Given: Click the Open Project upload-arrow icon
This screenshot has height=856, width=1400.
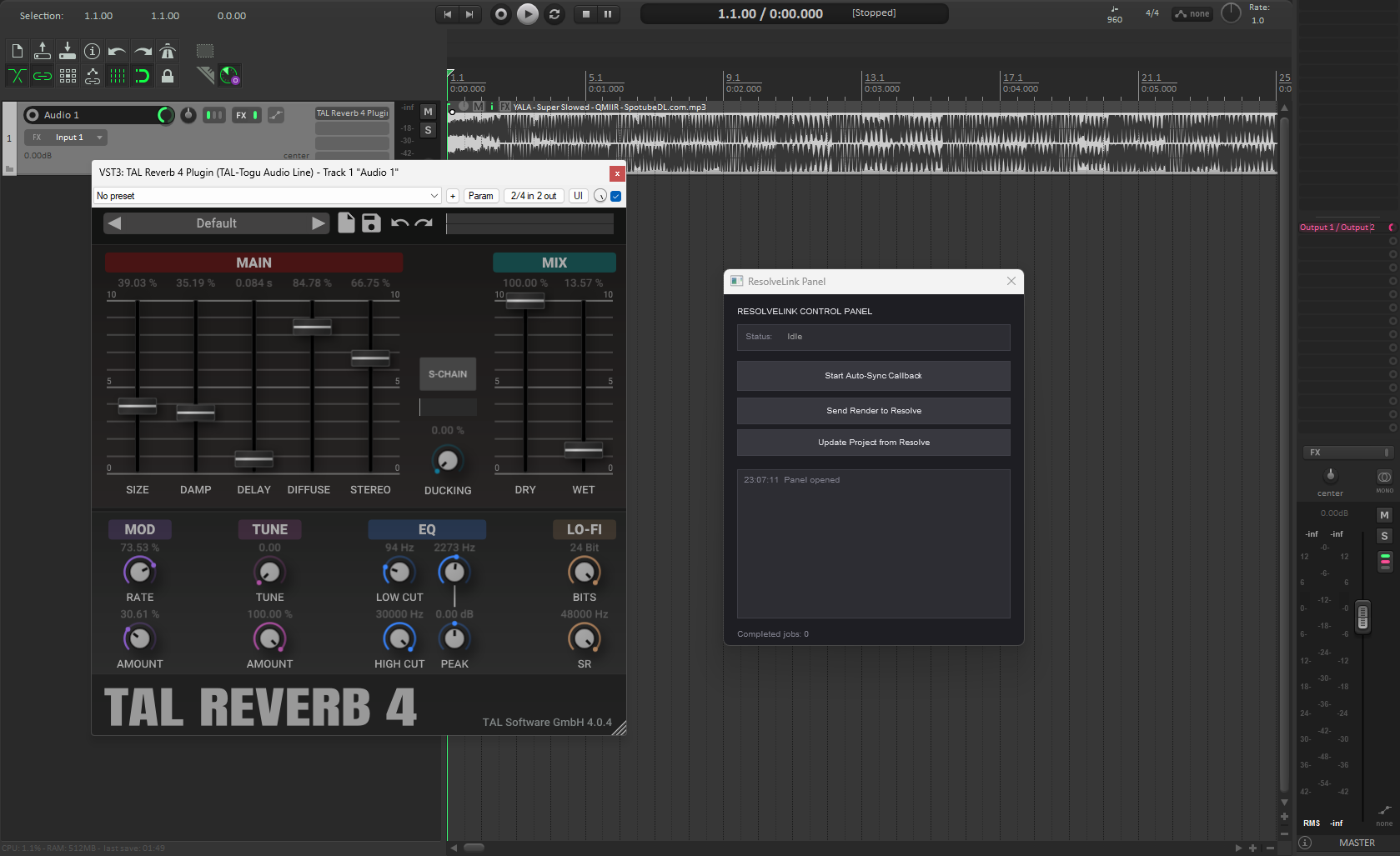Looking at the screenshot, I should coord(42,51).
